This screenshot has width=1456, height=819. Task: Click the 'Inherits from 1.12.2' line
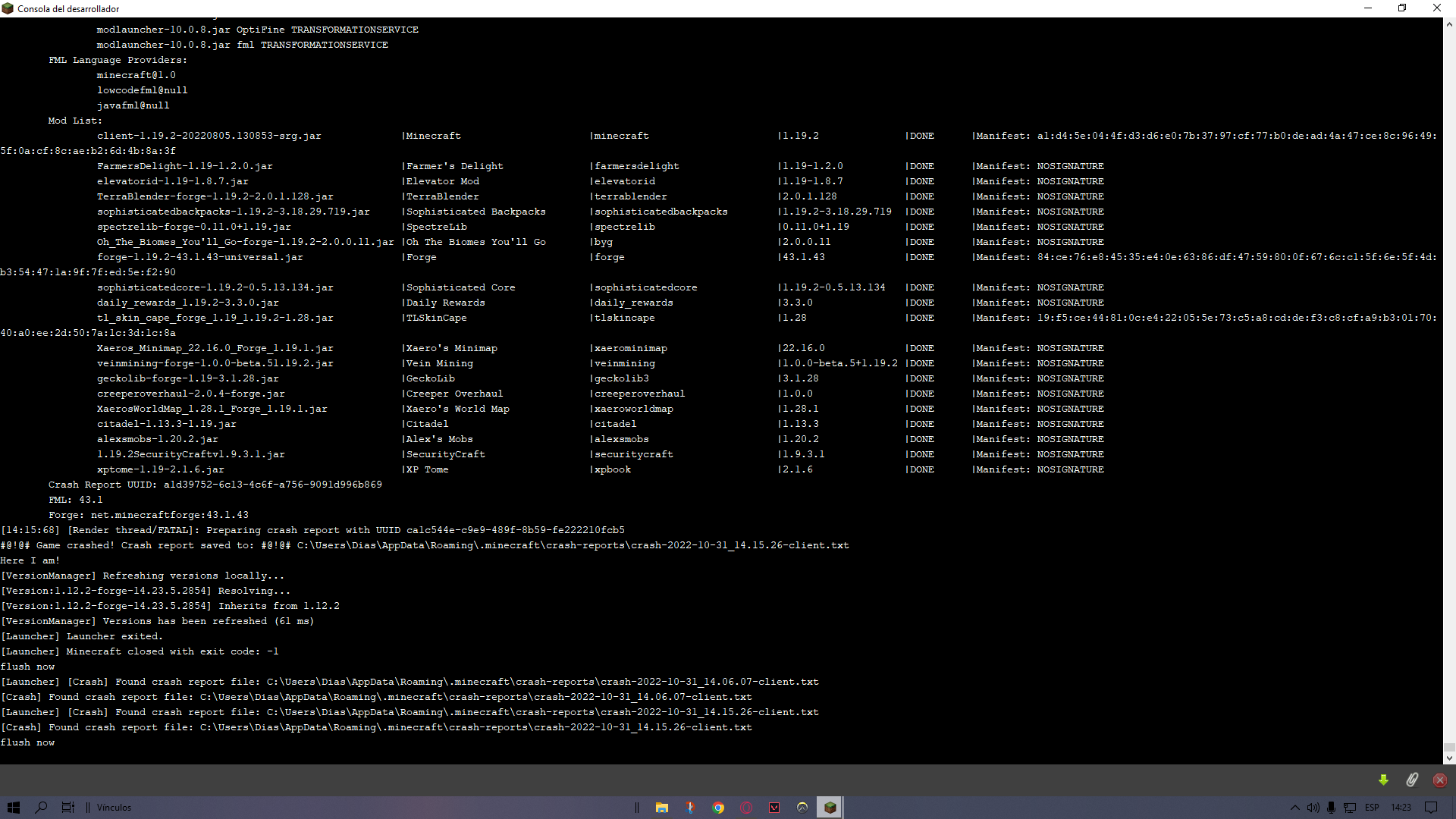coord(170,606)
